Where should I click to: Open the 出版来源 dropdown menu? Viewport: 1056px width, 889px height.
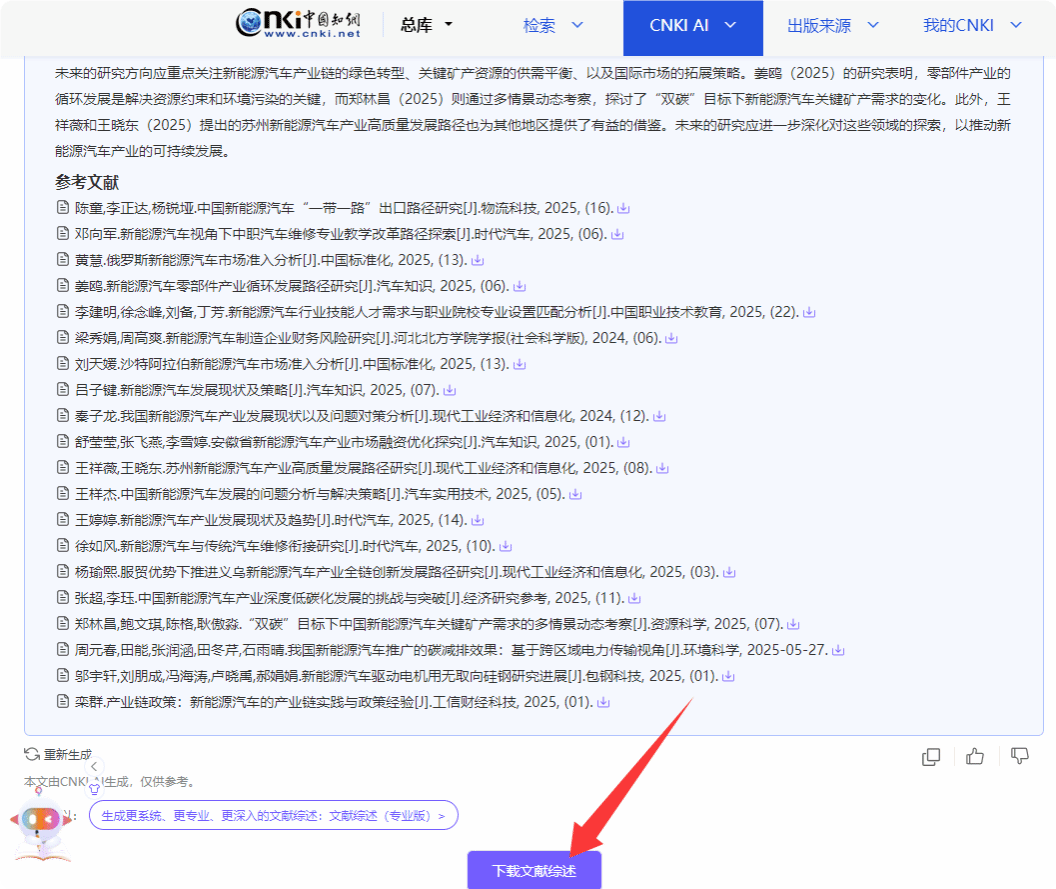[x=832, y=25]
